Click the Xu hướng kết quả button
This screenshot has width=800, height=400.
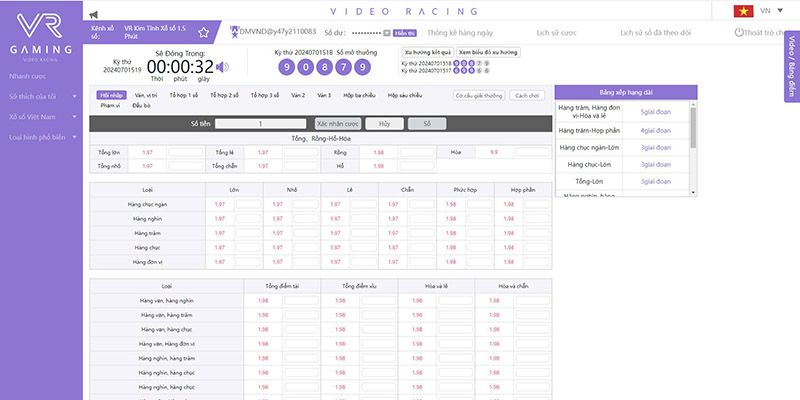(x=428, y=53)
